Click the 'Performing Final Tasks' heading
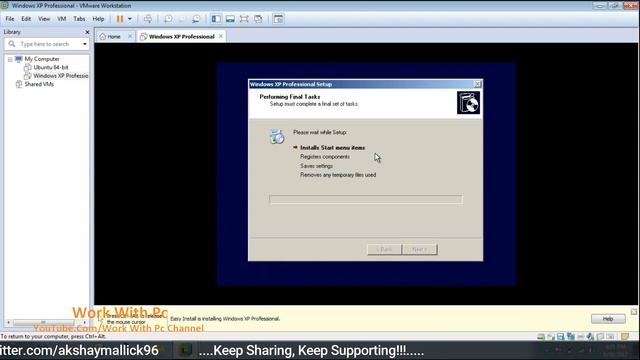This screenshot has width=640, height=360. point(290,97)
